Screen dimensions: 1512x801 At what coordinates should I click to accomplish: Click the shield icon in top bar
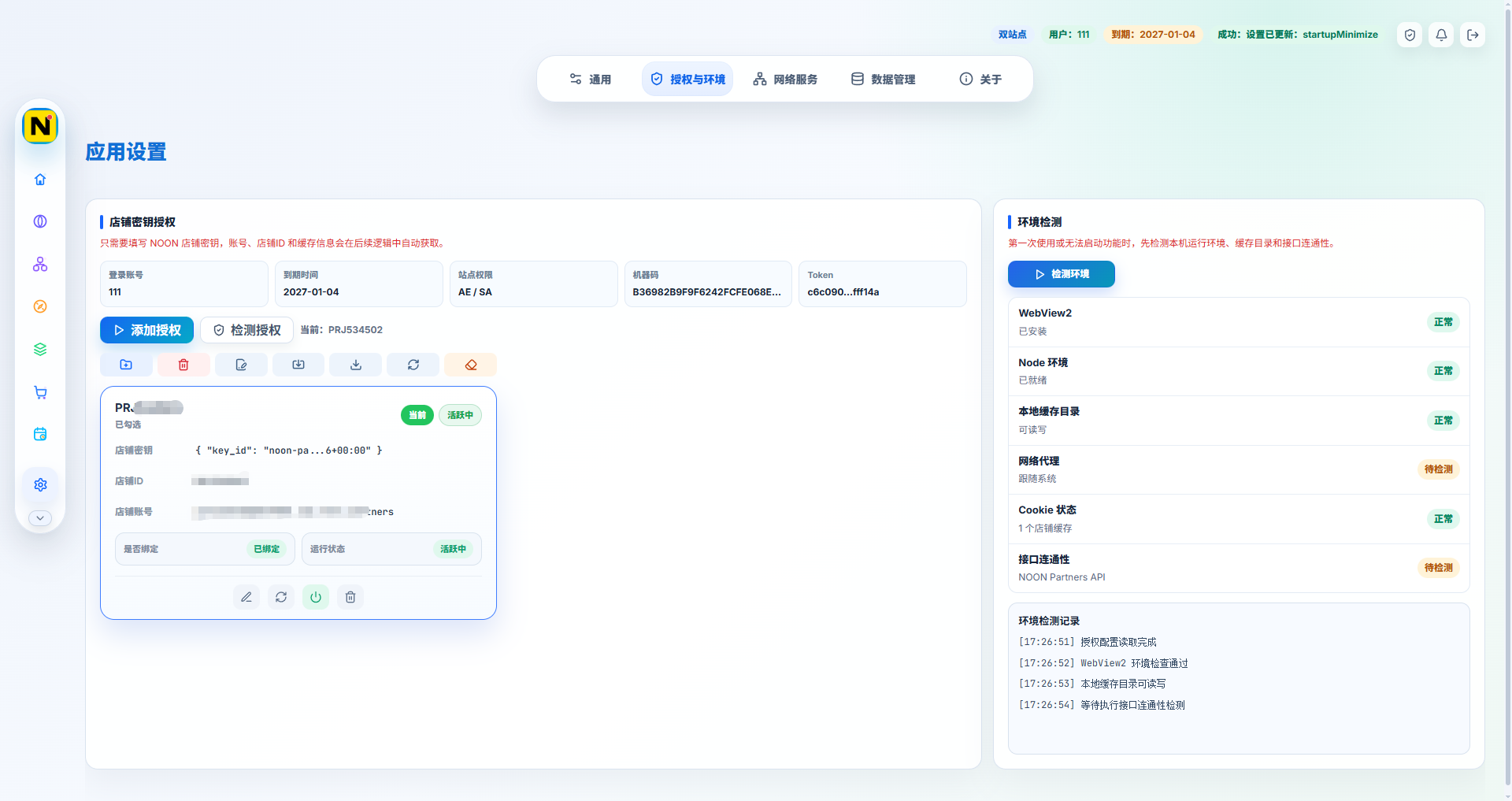tap(1410, 35)
